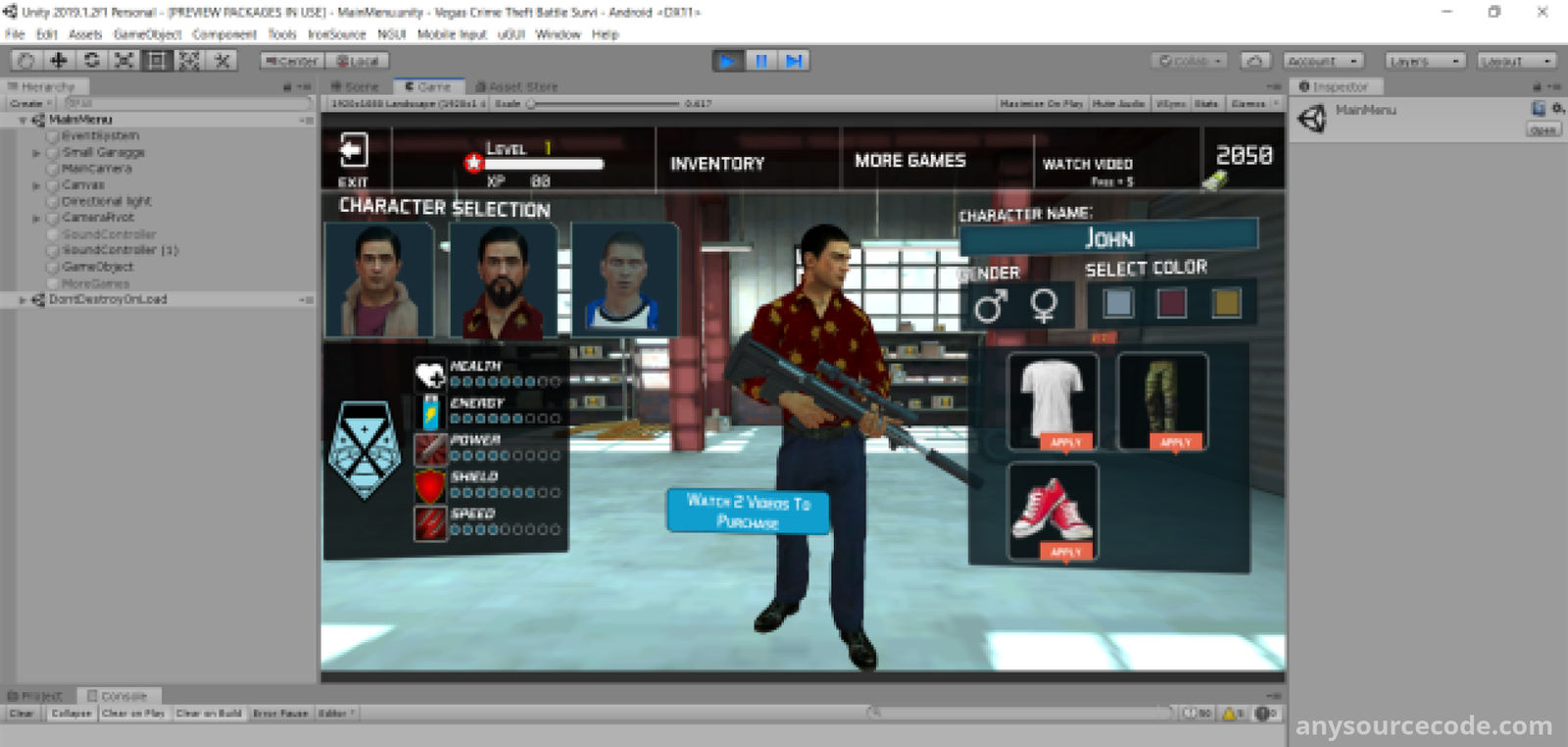Image resolution: width=1568 pixels, height=747 pixels.
Task: Toggle Collapse in the Console
Action: coord(71,714)
